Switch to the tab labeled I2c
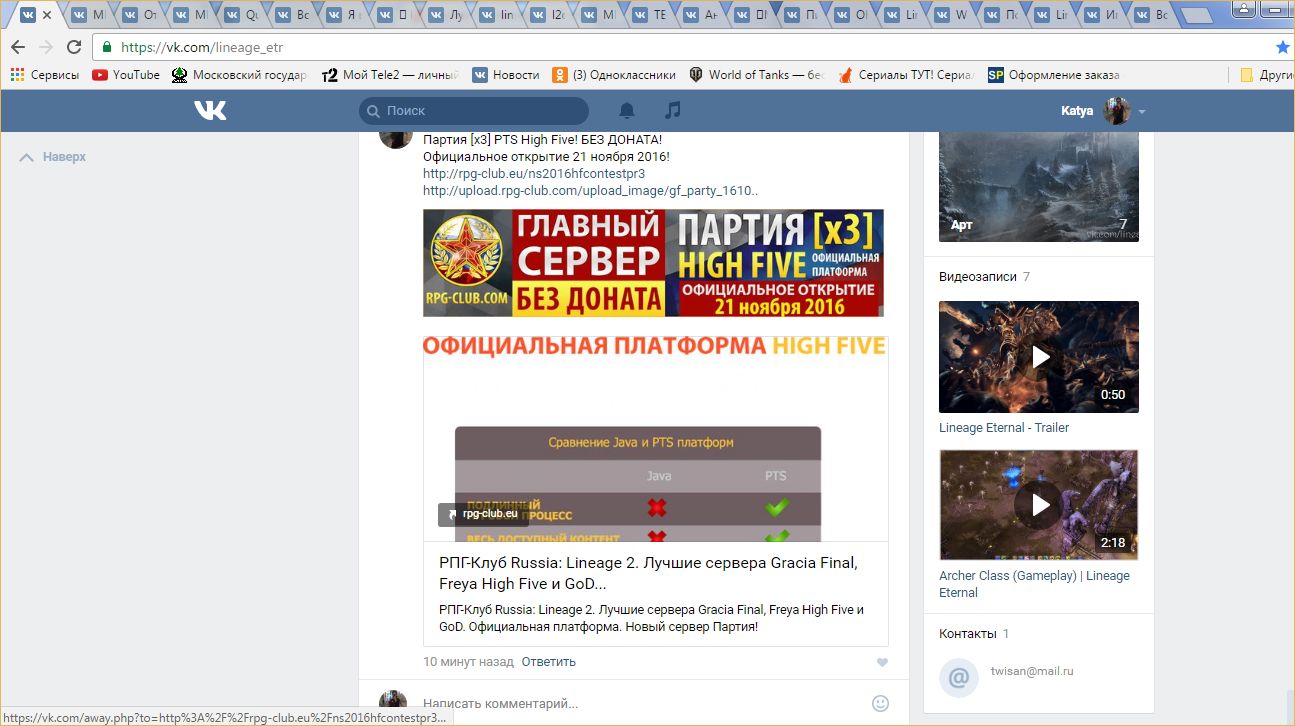 click(550, 15)
